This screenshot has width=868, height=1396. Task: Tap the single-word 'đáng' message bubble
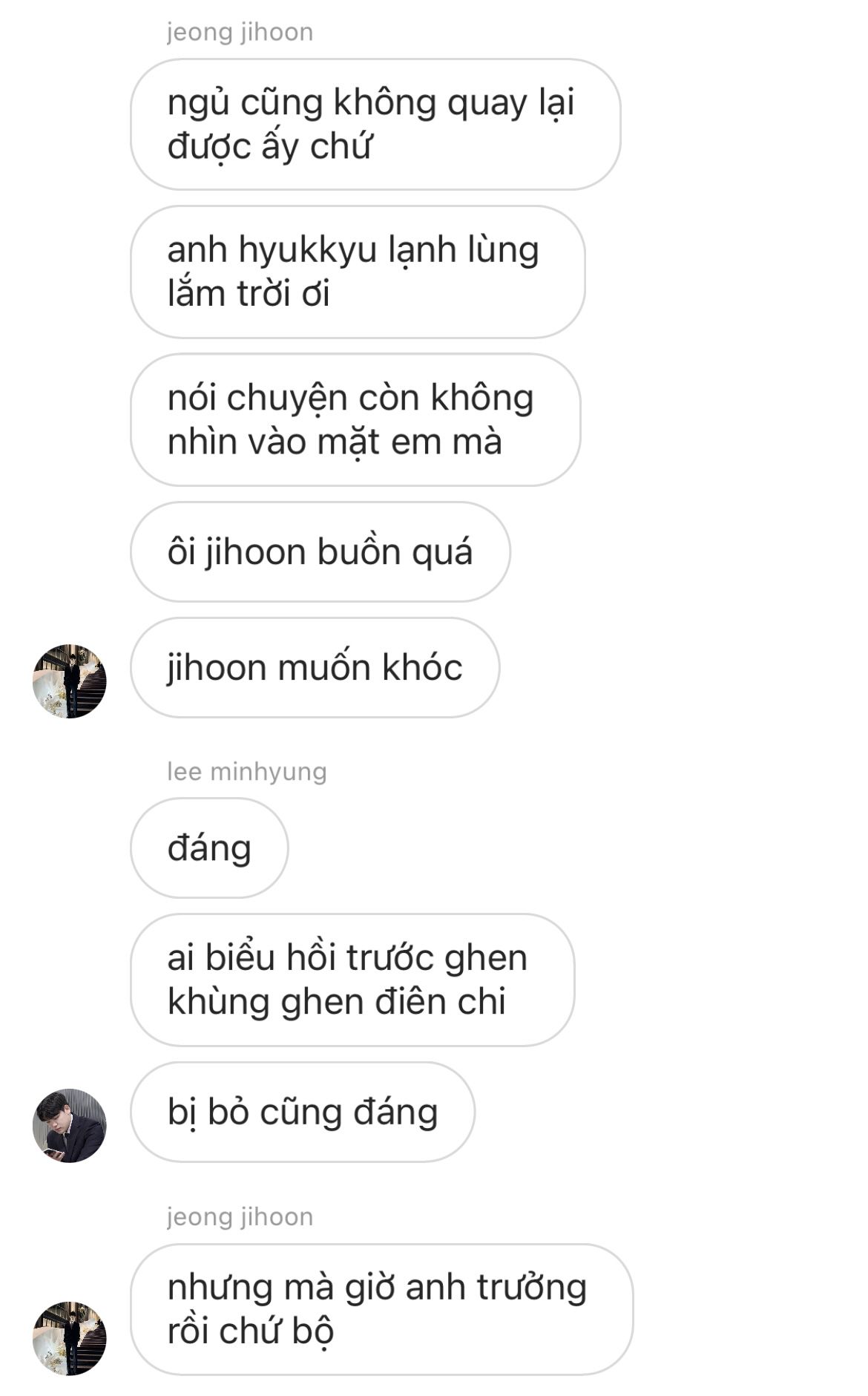[x=209, y=848]
